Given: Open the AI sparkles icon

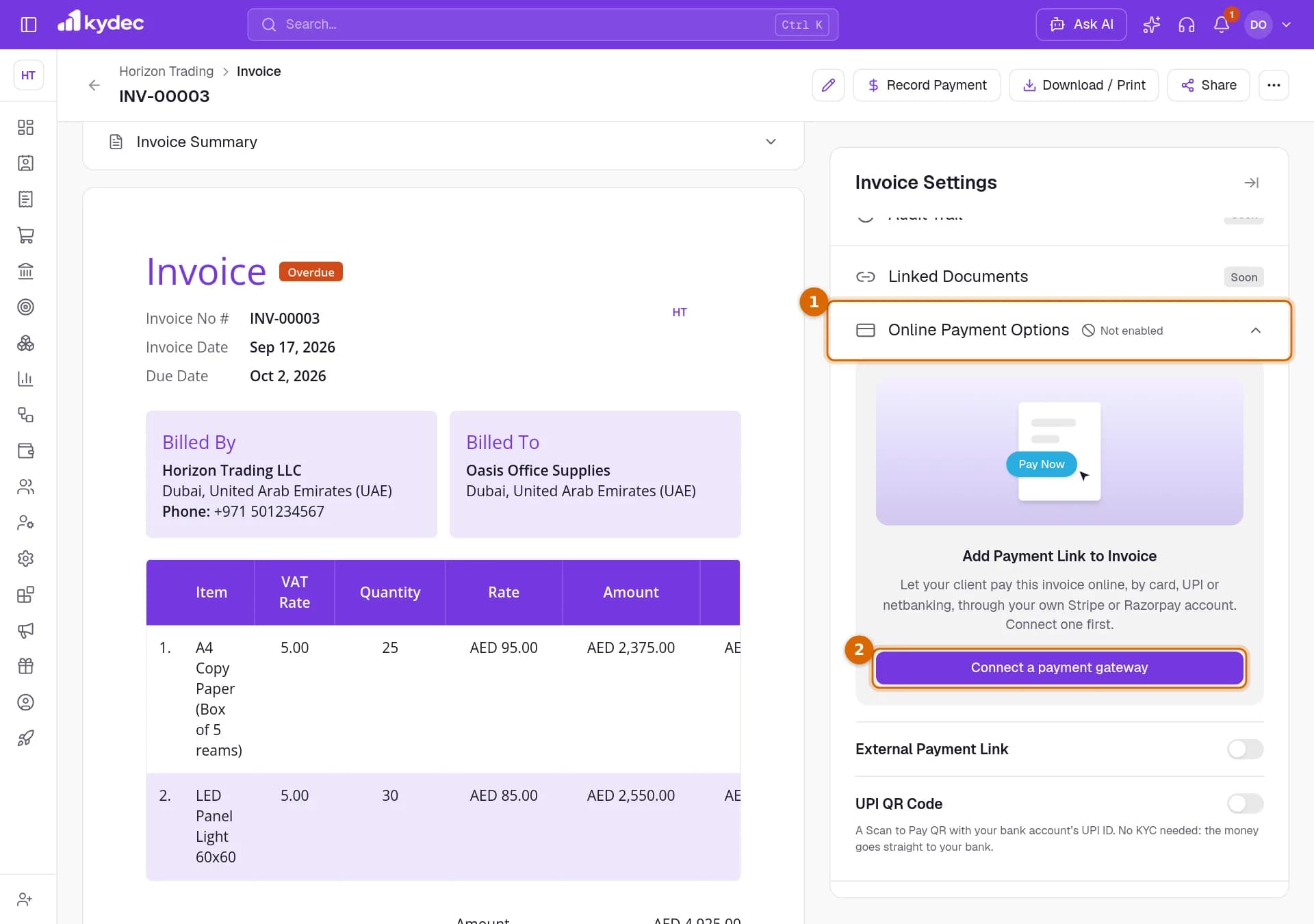Looking at the screenshot, I should (x=1151, y=25).
